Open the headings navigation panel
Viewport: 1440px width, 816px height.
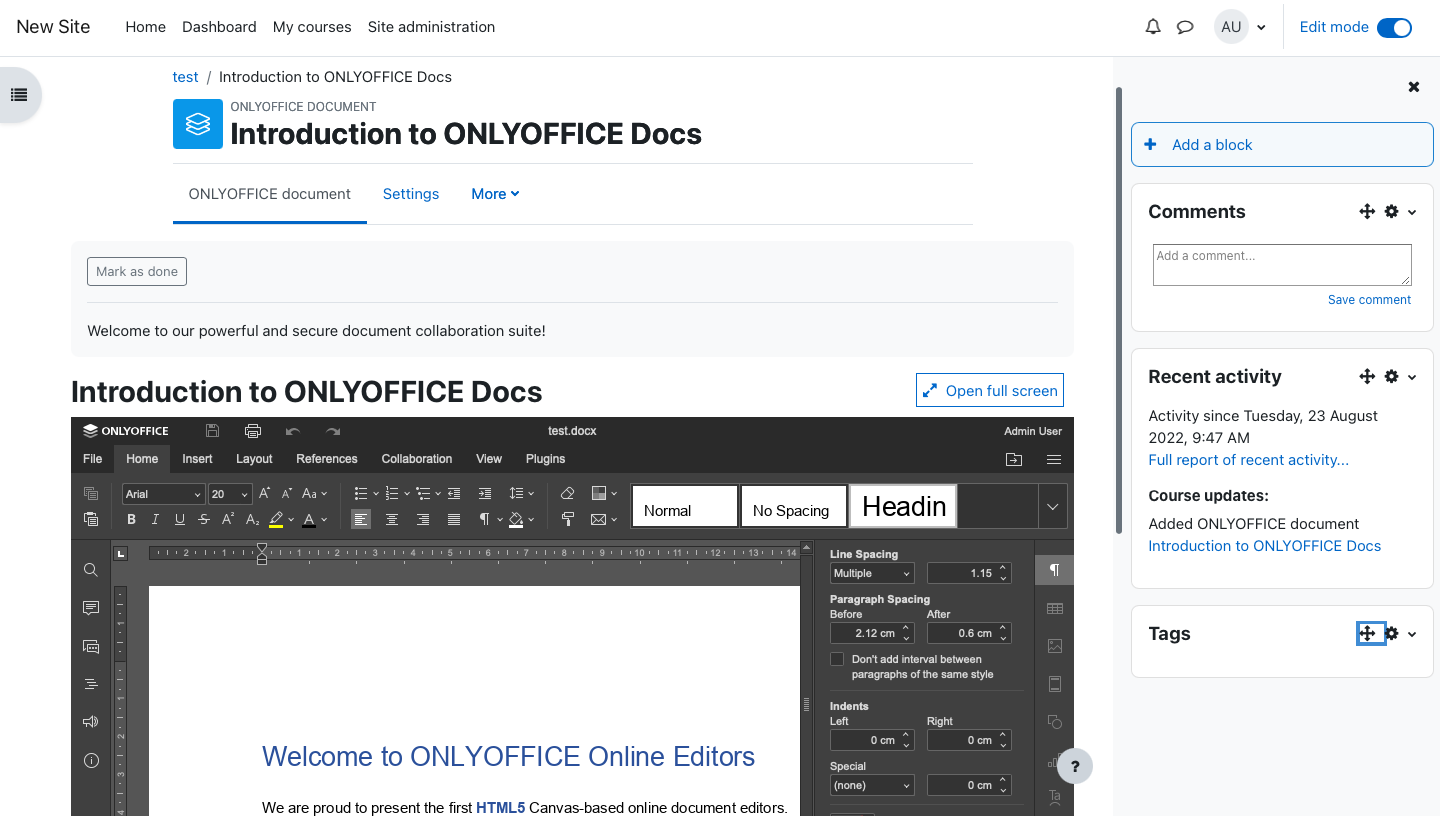point(91,684)
